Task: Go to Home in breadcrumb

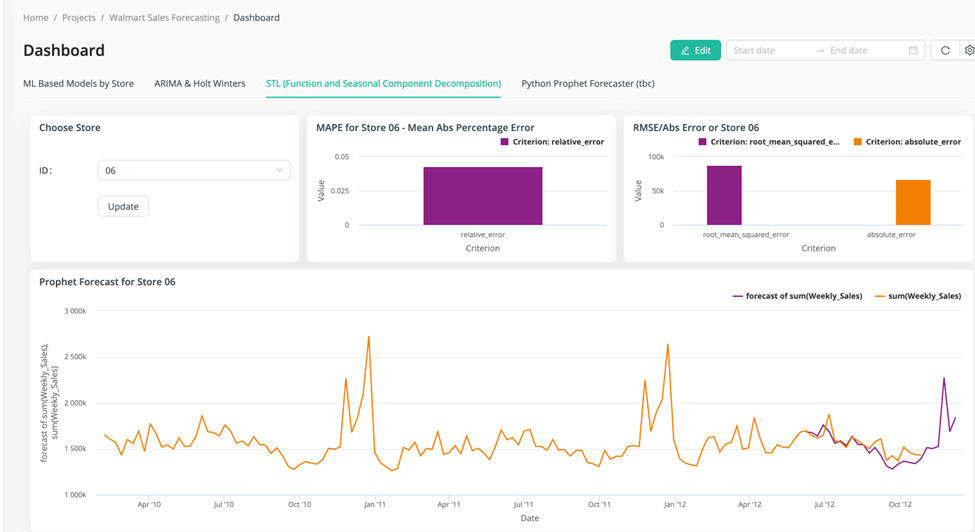Action: [x=36, y=18]
